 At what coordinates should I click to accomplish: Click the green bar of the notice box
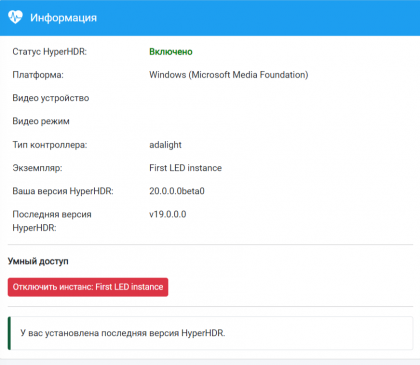click(x=9, y=333)
